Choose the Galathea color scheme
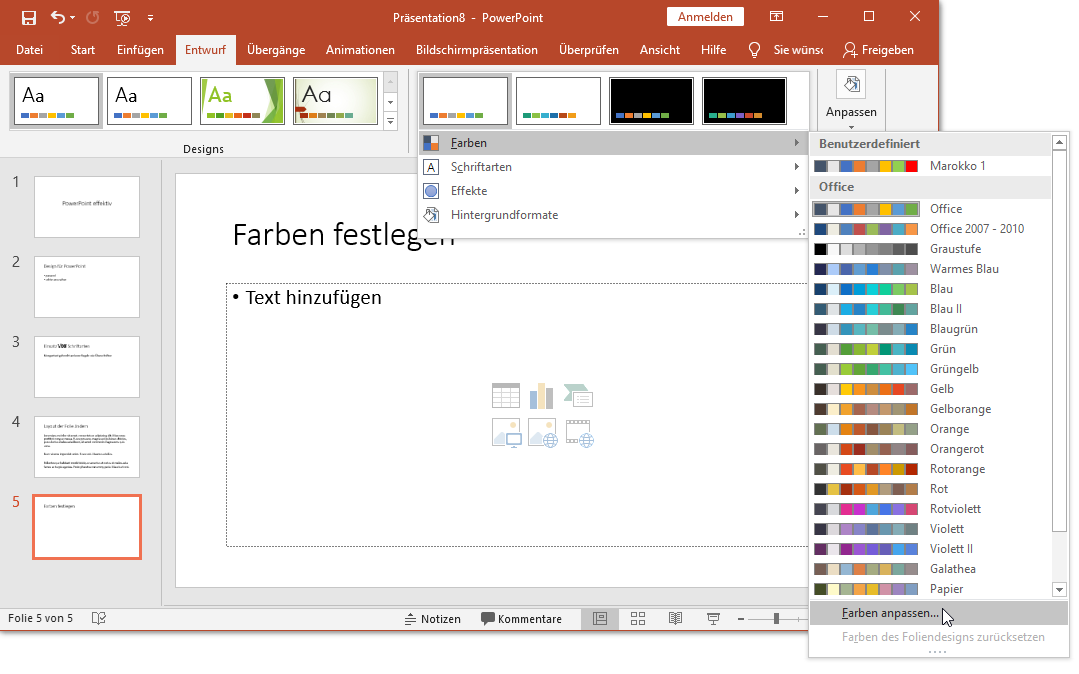 pyautogui.click(x=931, y=568)
